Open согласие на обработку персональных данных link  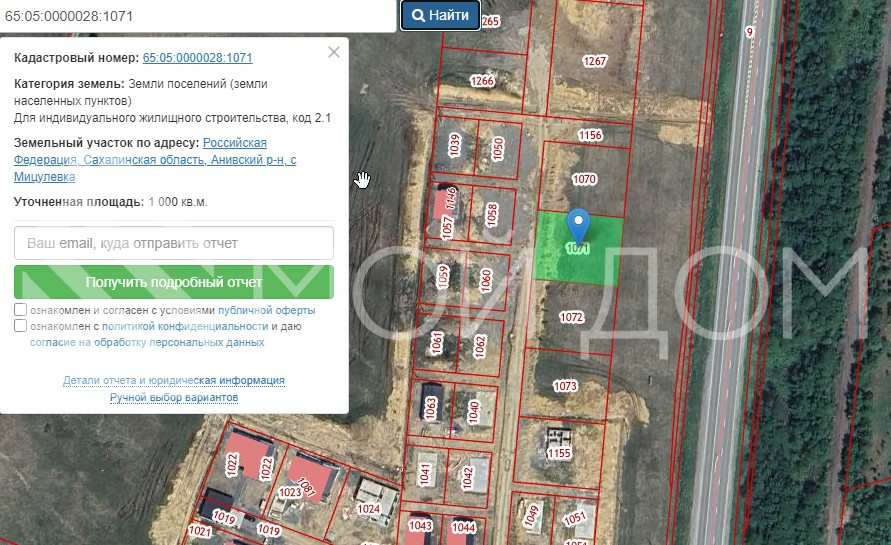[147, 342]
